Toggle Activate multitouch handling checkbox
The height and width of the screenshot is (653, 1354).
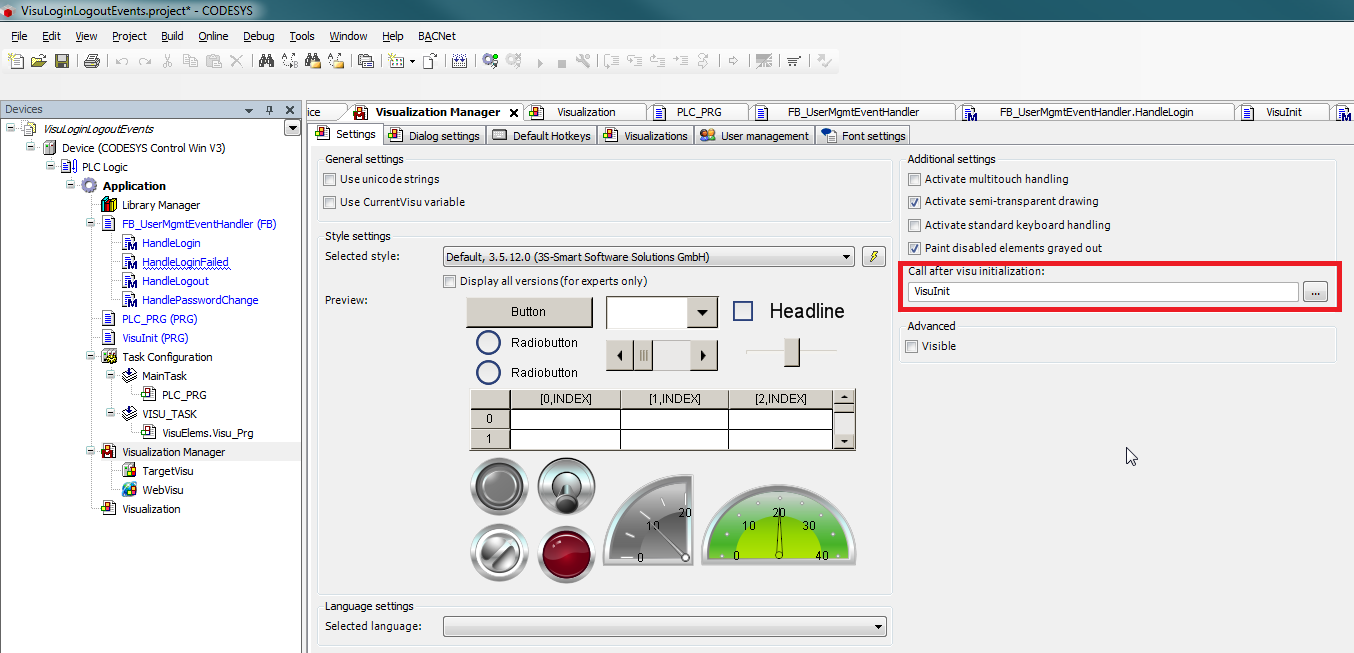point(914,180)
